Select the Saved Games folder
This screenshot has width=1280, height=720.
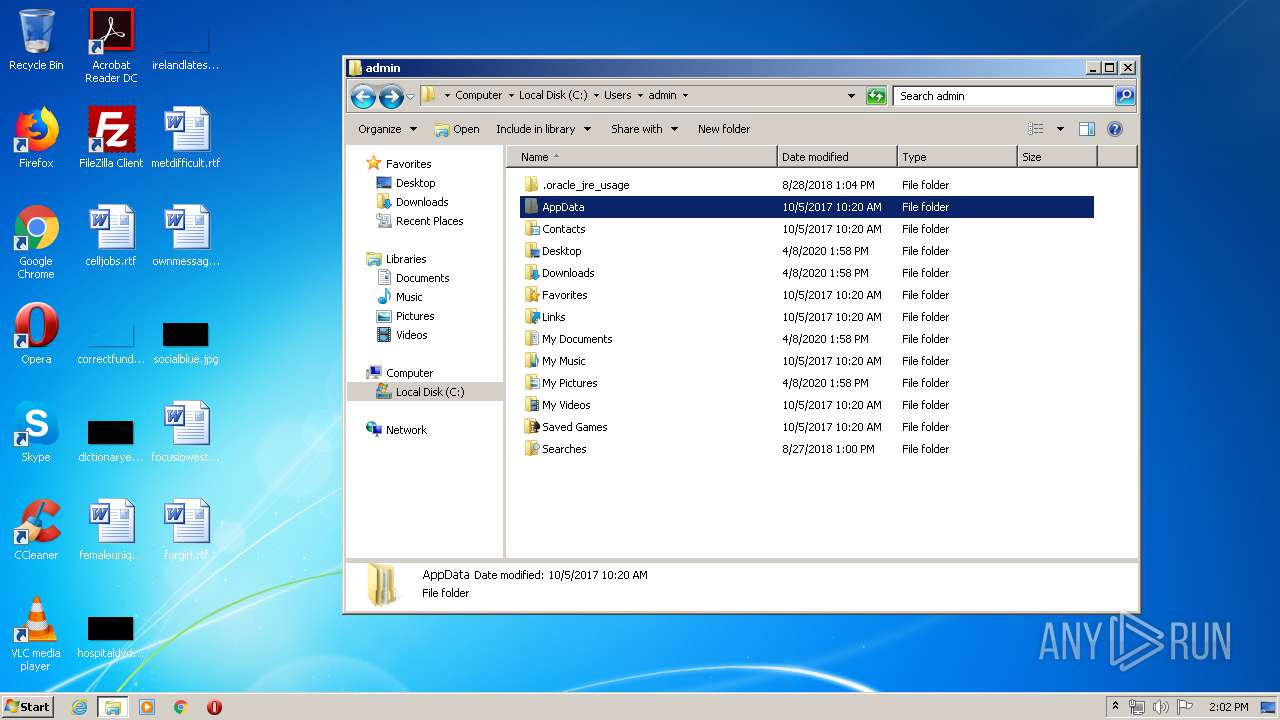pyautogui.click(x=807, y=427)
